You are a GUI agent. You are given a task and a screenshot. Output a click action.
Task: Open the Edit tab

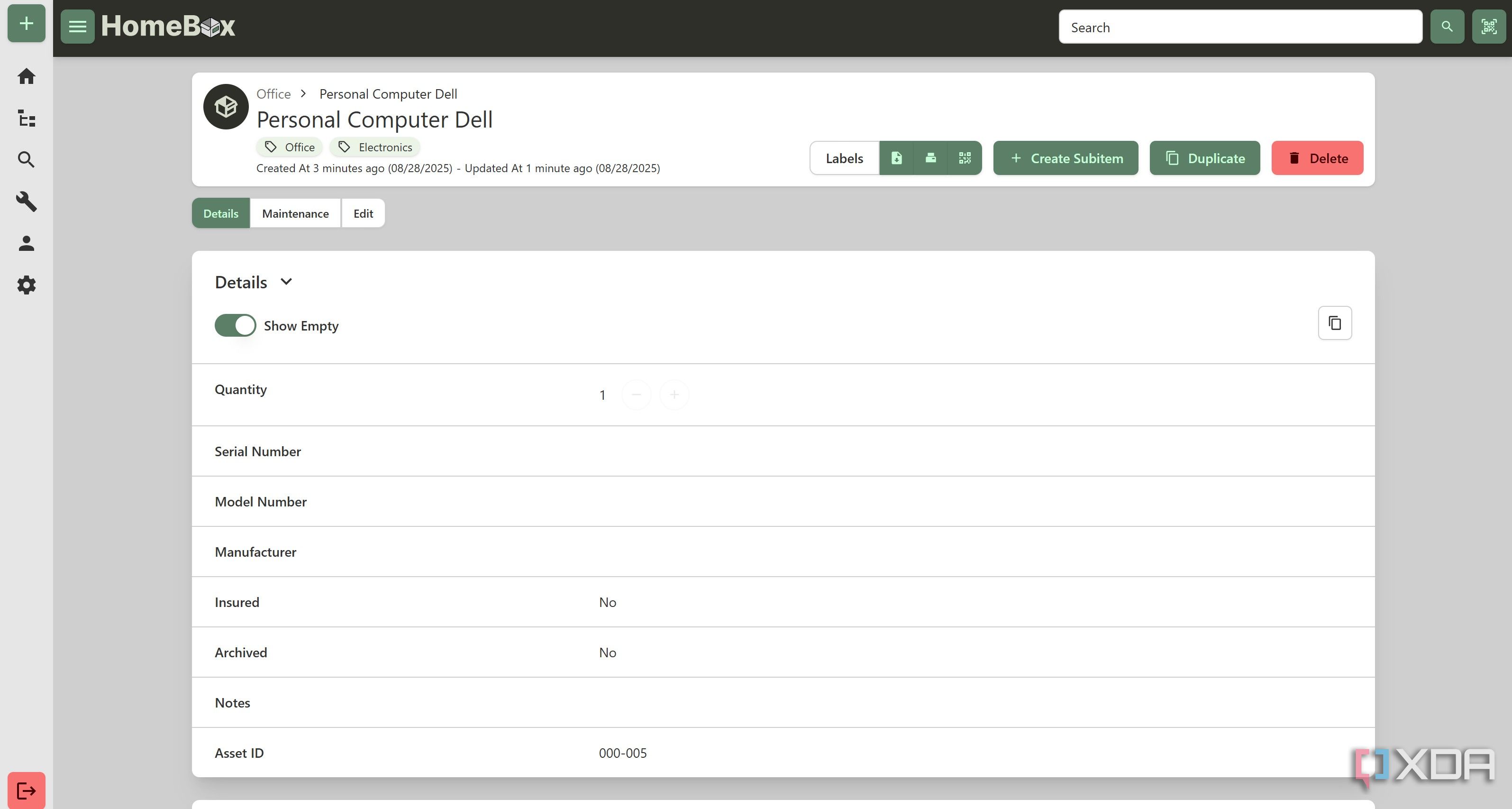pyautogui.click(x=364, y=213)
